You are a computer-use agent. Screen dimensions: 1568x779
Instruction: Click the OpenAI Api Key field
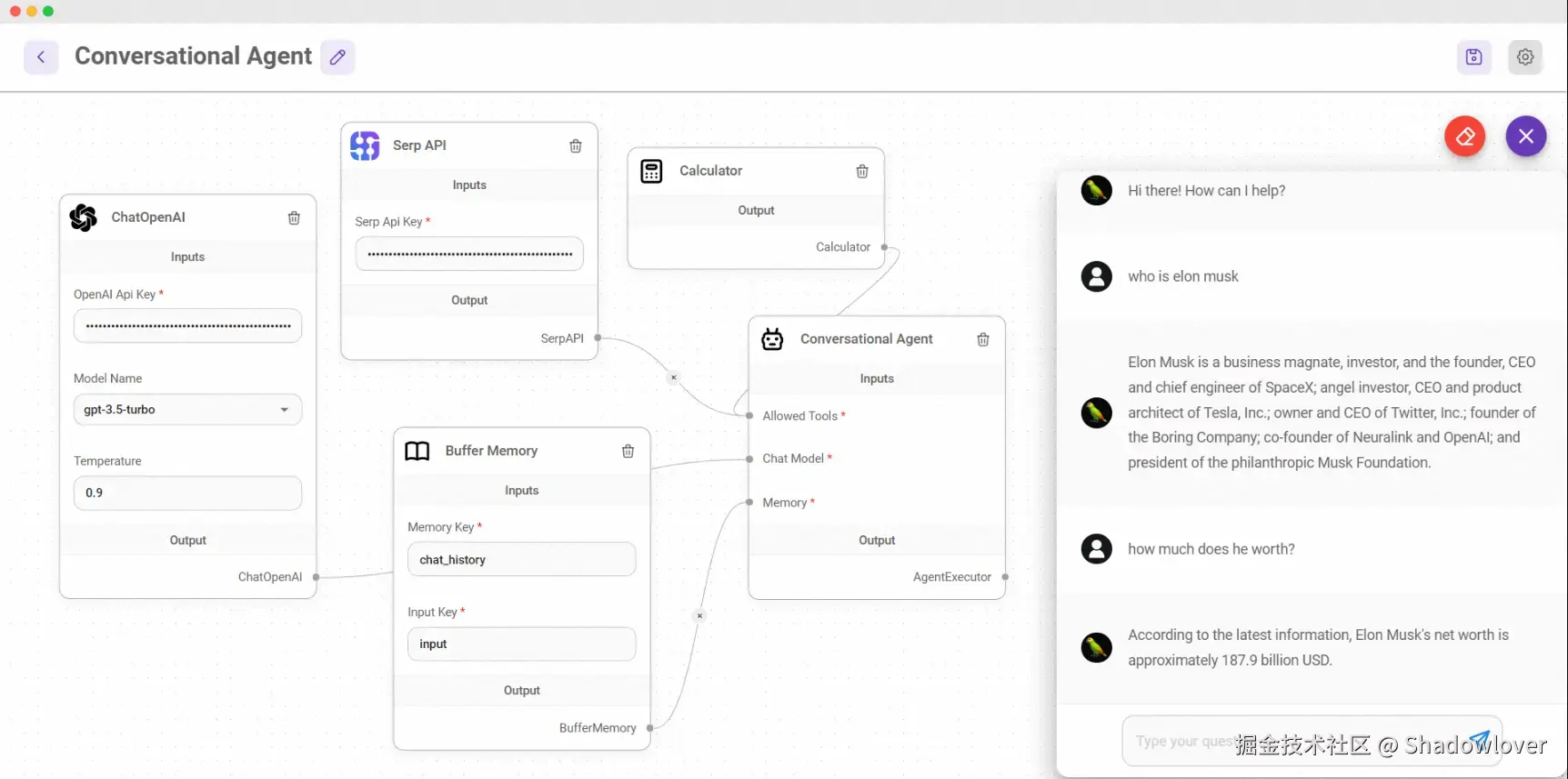pyautogui.click(x=187, y=326)
